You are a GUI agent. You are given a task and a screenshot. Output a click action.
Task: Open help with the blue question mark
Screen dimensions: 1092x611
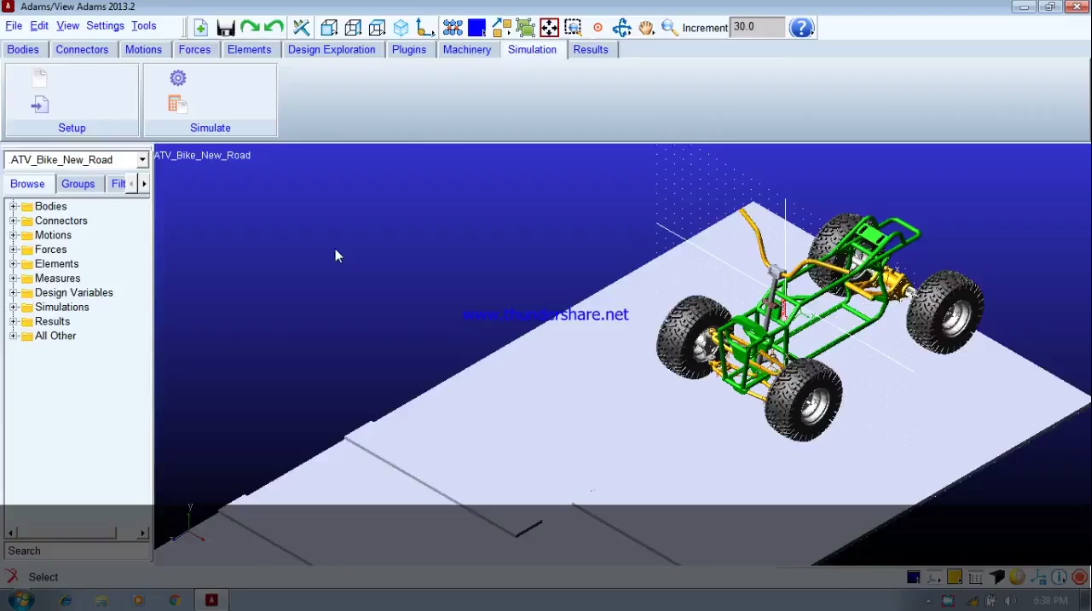point(802,28)
